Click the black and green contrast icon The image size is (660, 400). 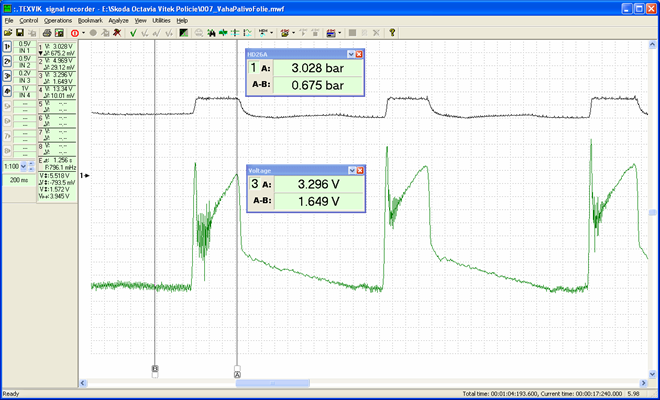pos(184,33)
